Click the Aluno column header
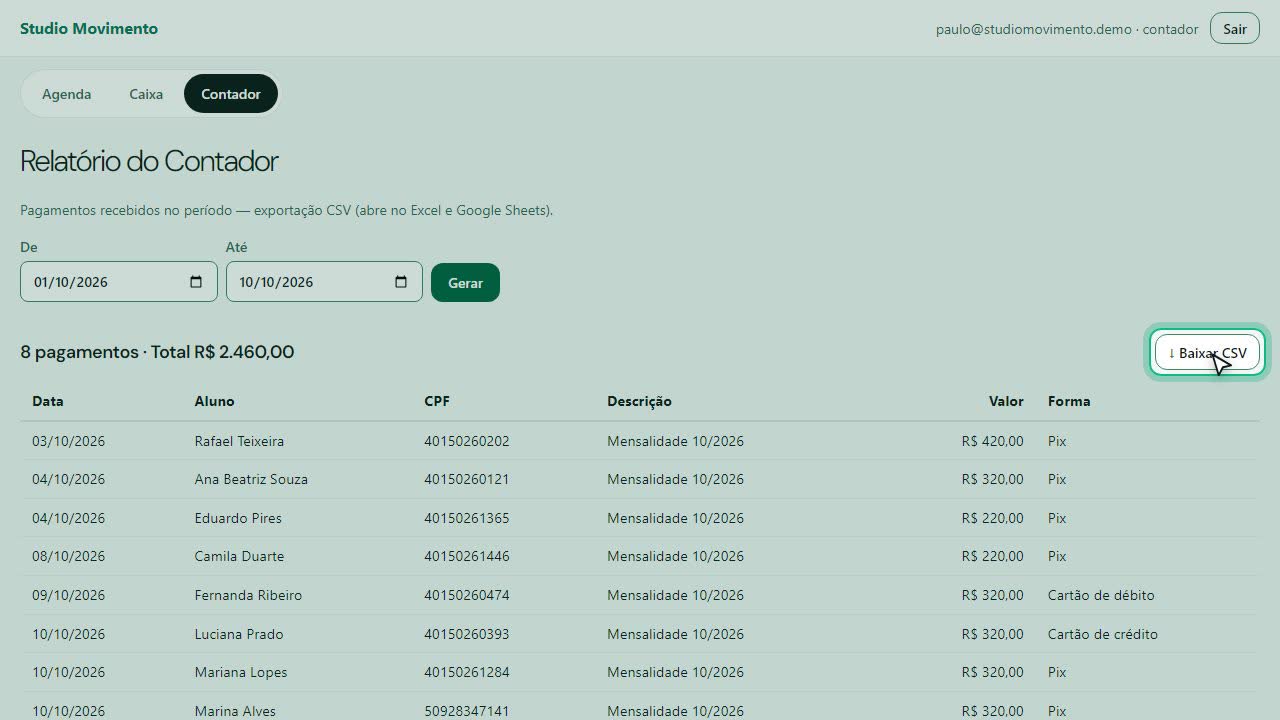The height and width of the screenshot is (720, 1280). [x=214, y=401]
